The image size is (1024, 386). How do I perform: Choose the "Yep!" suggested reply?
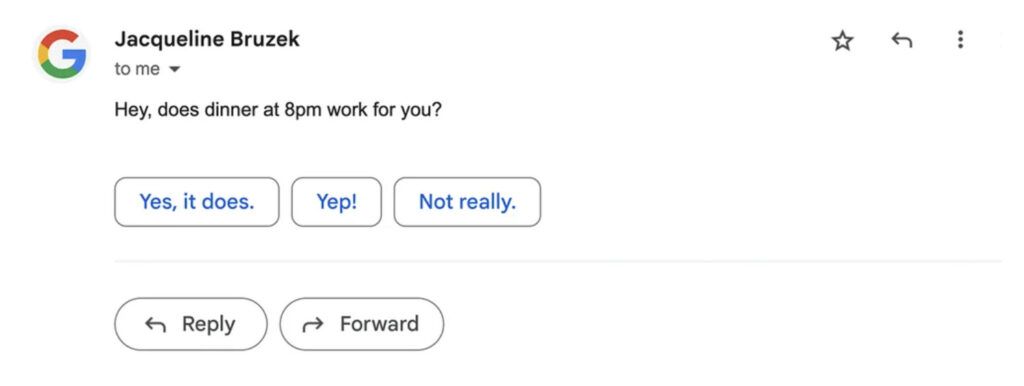(x=336, y=202)
